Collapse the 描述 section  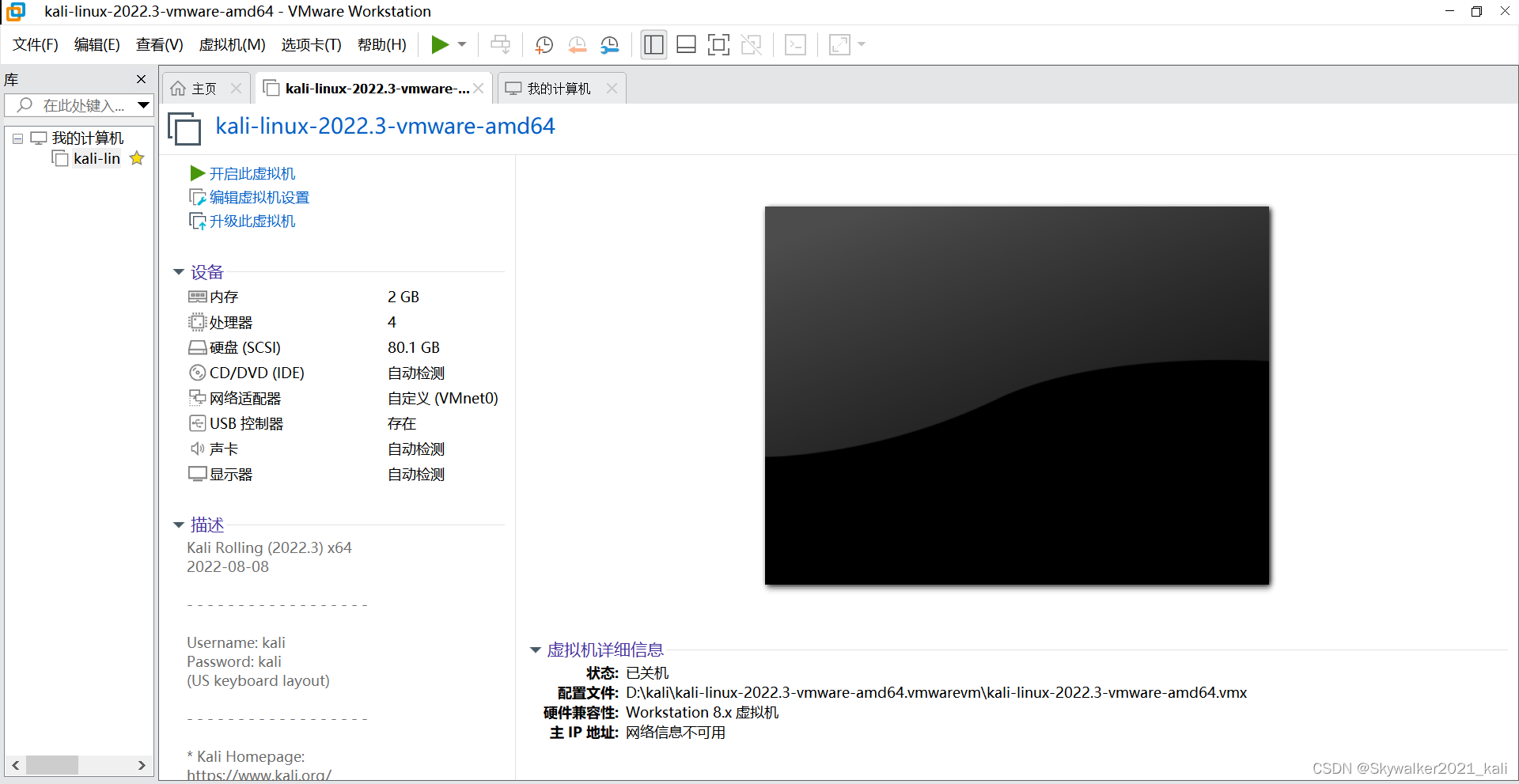point(179,525)
